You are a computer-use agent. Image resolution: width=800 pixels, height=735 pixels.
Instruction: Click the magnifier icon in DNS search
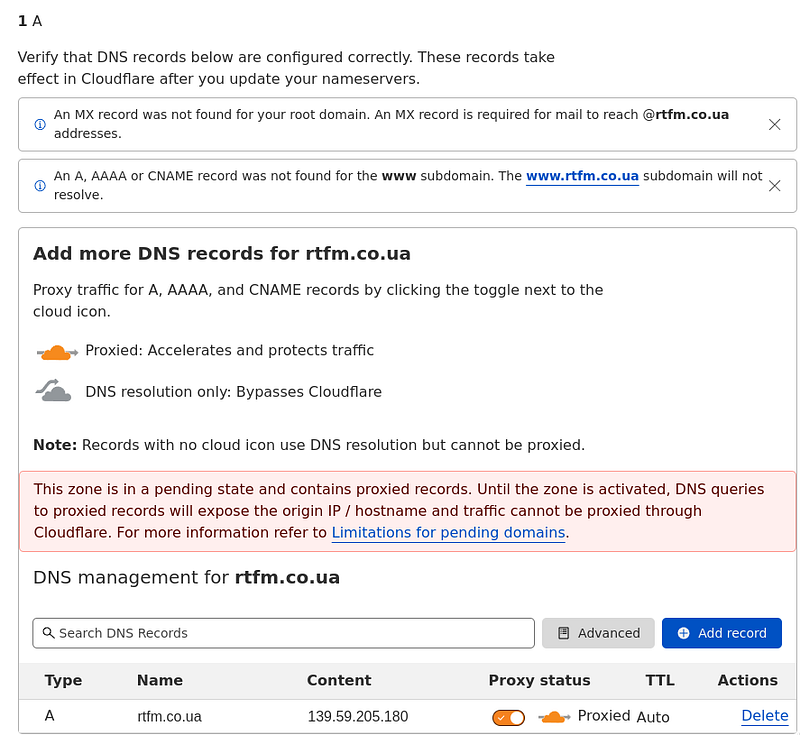pos(48,633)
